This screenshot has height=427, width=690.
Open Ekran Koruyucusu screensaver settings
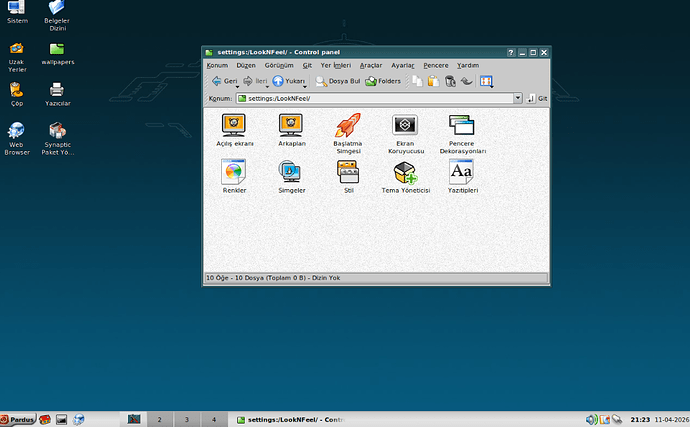tap(404, 127)
